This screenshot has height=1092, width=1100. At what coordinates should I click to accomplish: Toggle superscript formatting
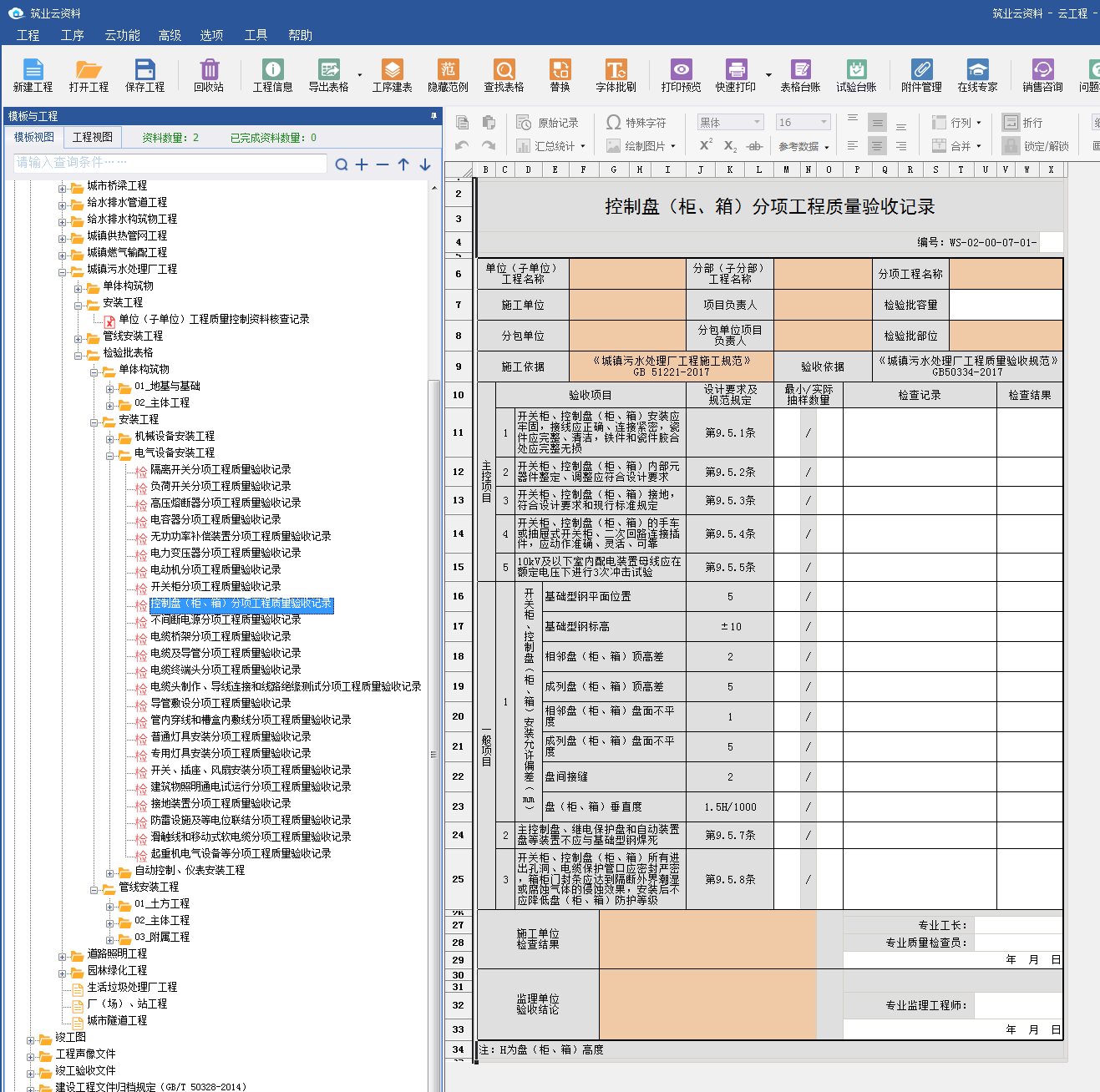pos(706,145)
